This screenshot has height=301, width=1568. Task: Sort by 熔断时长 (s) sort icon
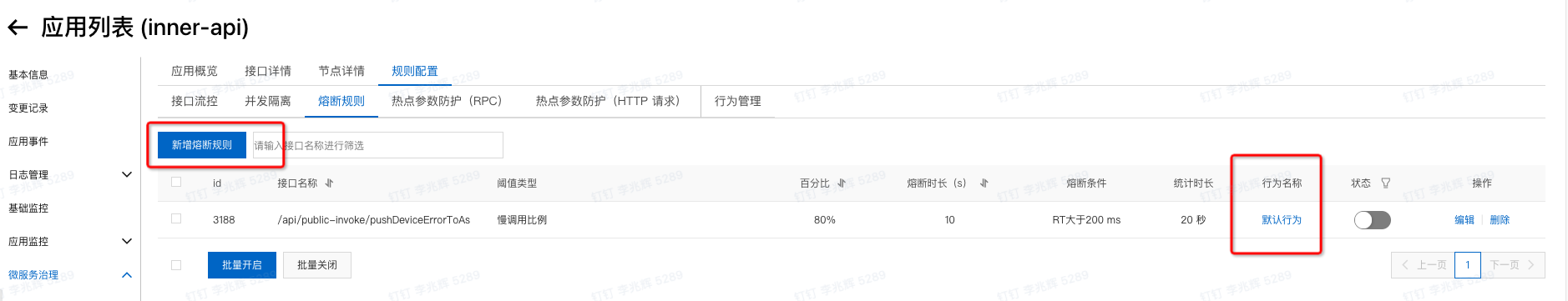[984, 183]
